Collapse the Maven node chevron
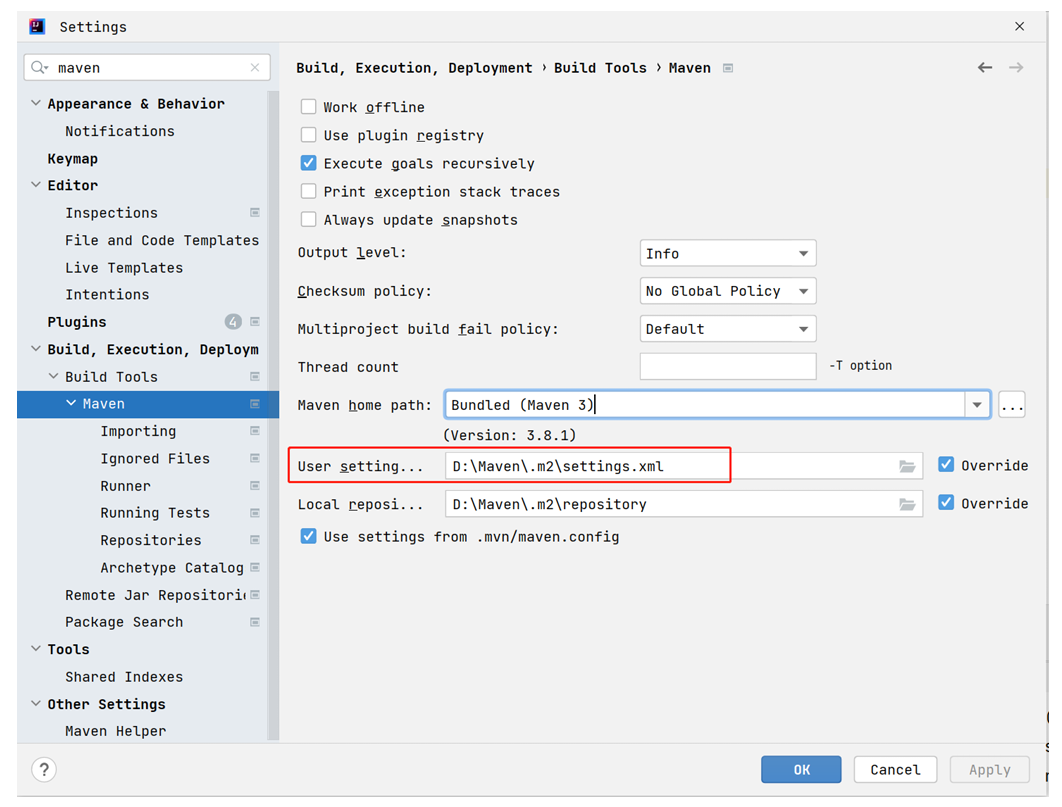The image size is (1062, 807). (x=71, y=403)
